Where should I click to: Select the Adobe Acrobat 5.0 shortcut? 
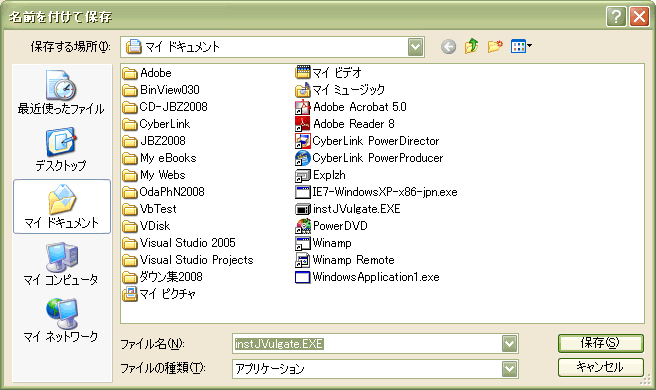coord(351,107)
